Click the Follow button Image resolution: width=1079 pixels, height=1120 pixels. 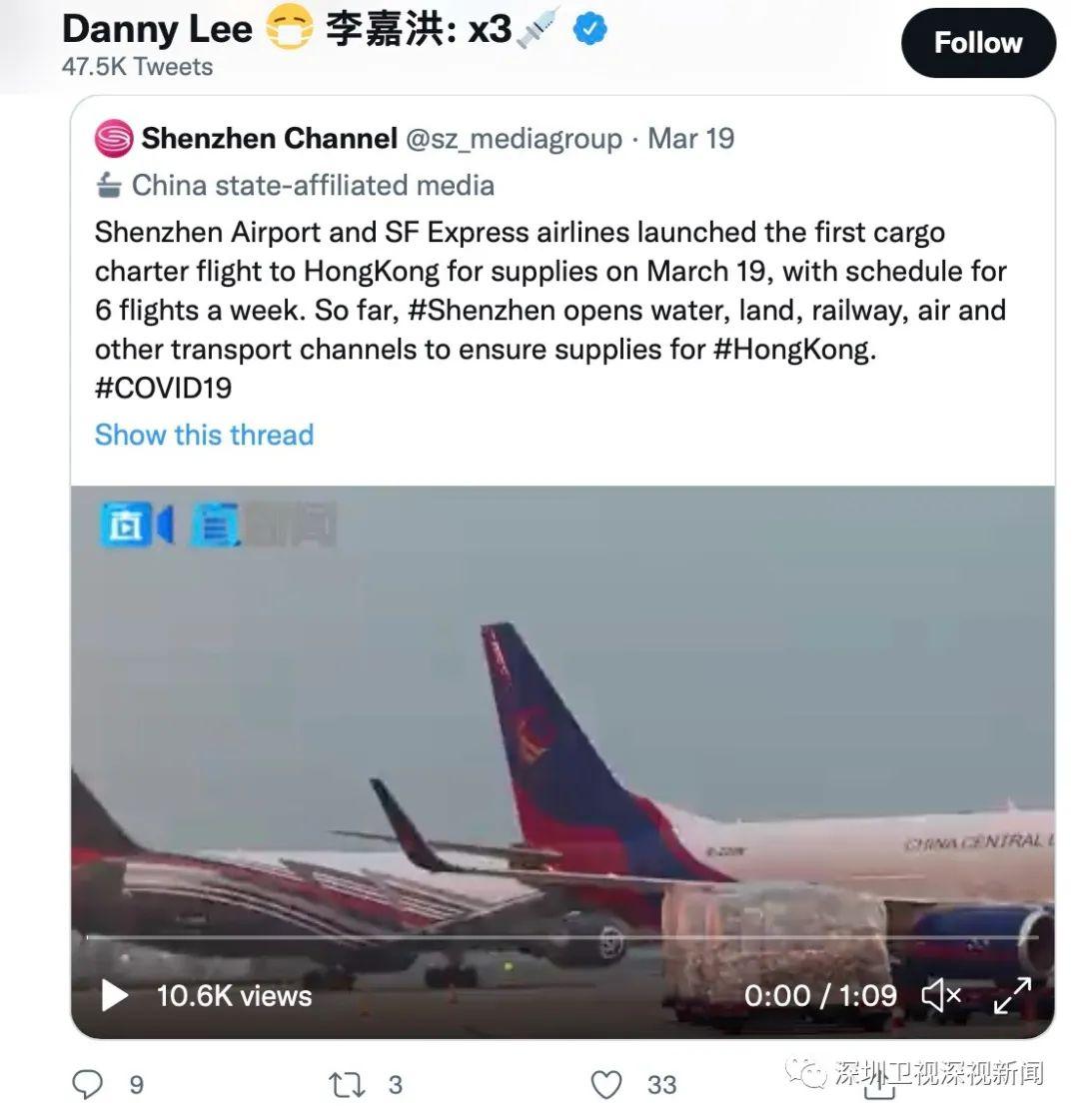pyautogui.click(x=977, y=43)
